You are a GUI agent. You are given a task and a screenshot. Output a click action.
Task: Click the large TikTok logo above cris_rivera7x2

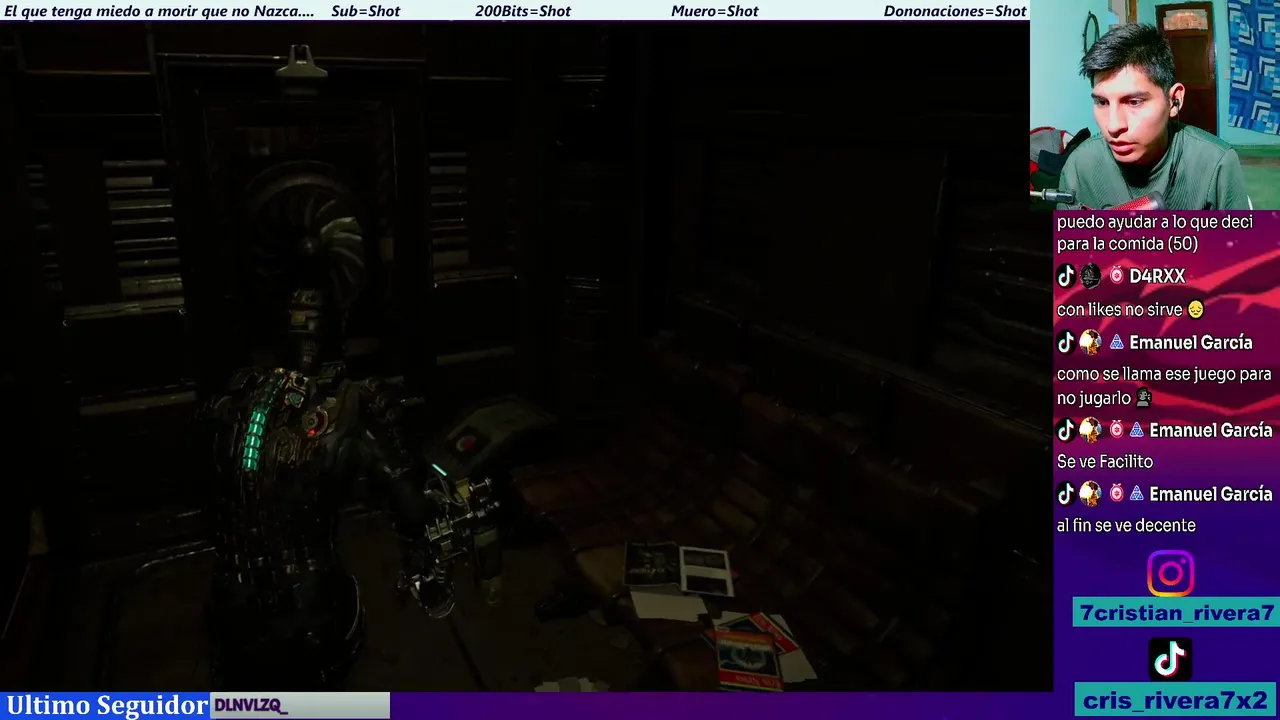coord(1170,660)
